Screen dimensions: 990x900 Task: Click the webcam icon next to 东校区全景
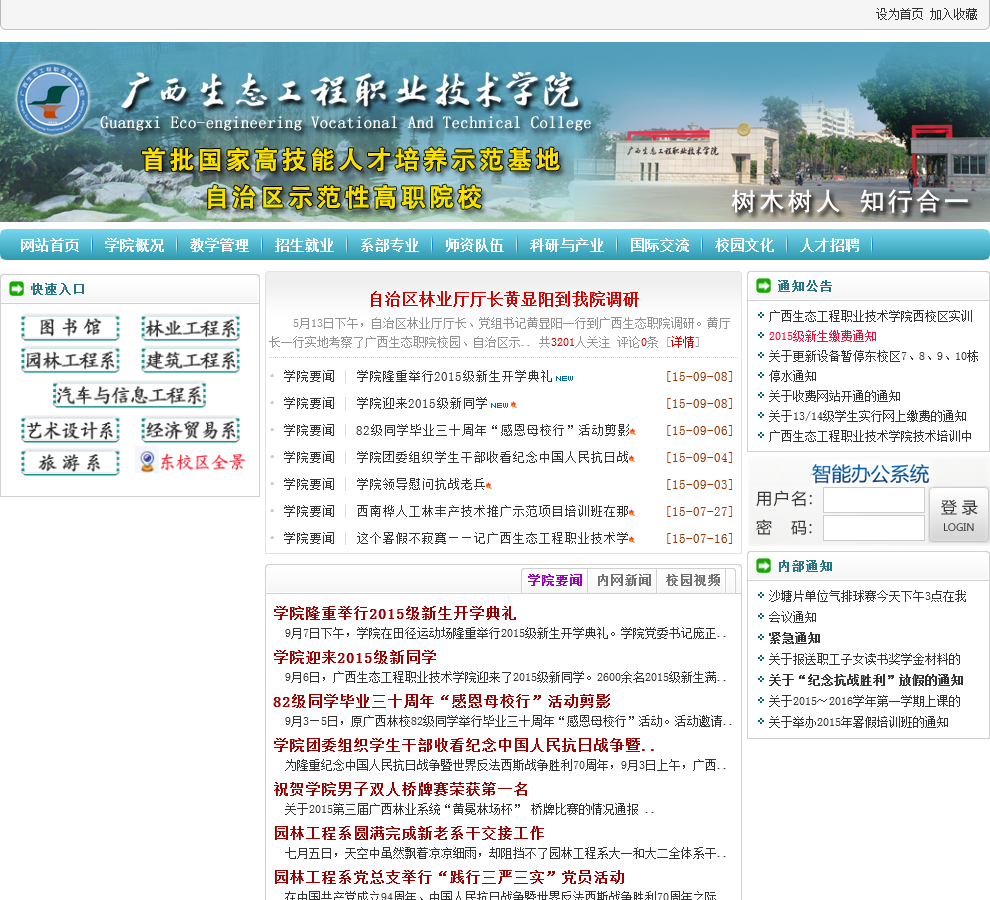[146, 462]
